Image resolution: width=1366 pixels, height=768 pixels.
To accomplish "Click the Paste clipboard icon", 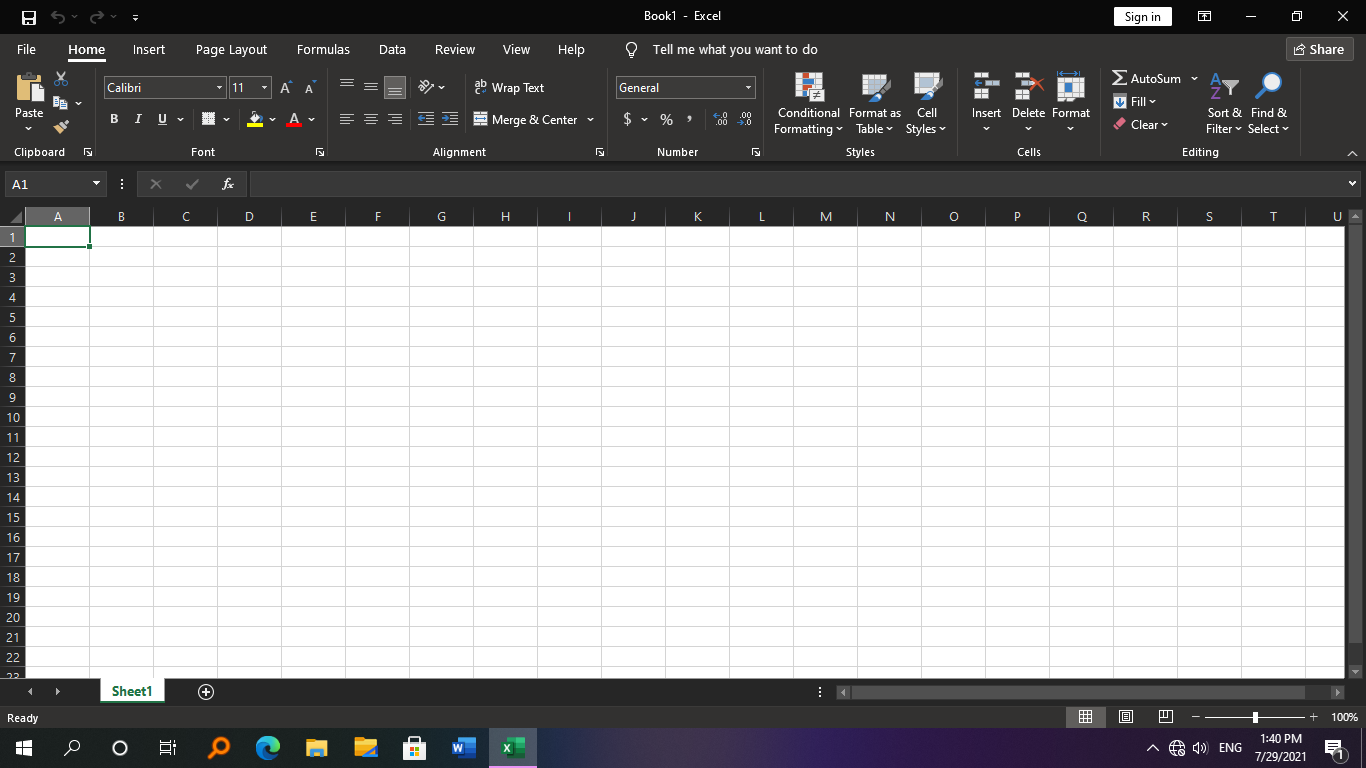I will click(x=29, y=88).
